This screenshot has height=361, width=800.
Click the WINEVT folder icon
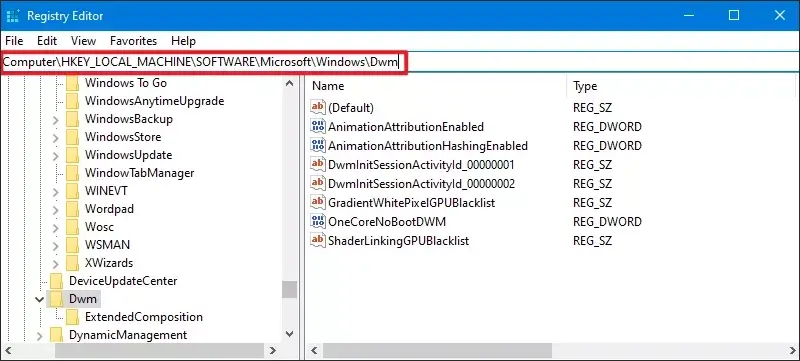pos(72,191)
